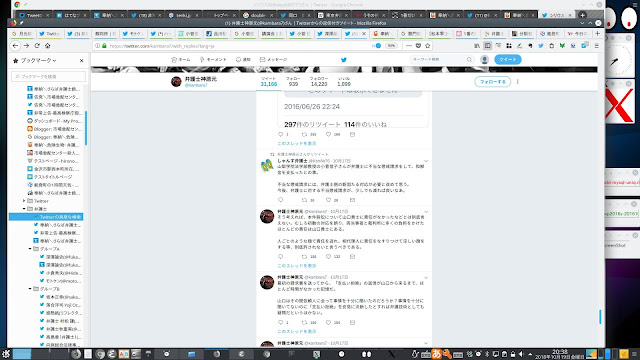Open the テストタイトルページ bookmark
640x360 pixels.
(50, 177)
